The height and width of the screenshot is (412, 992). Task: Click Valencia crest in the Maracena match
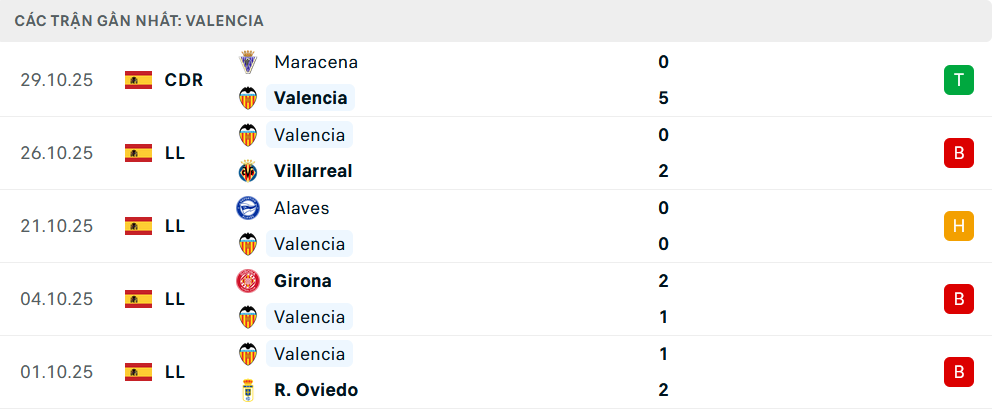coord(247,98)
